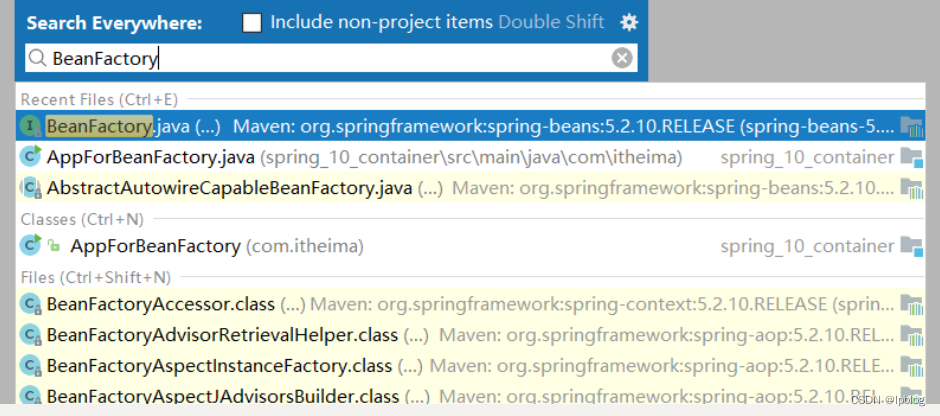Select AppForBeanFactory (com.itheima) class result

pos(470,246)
